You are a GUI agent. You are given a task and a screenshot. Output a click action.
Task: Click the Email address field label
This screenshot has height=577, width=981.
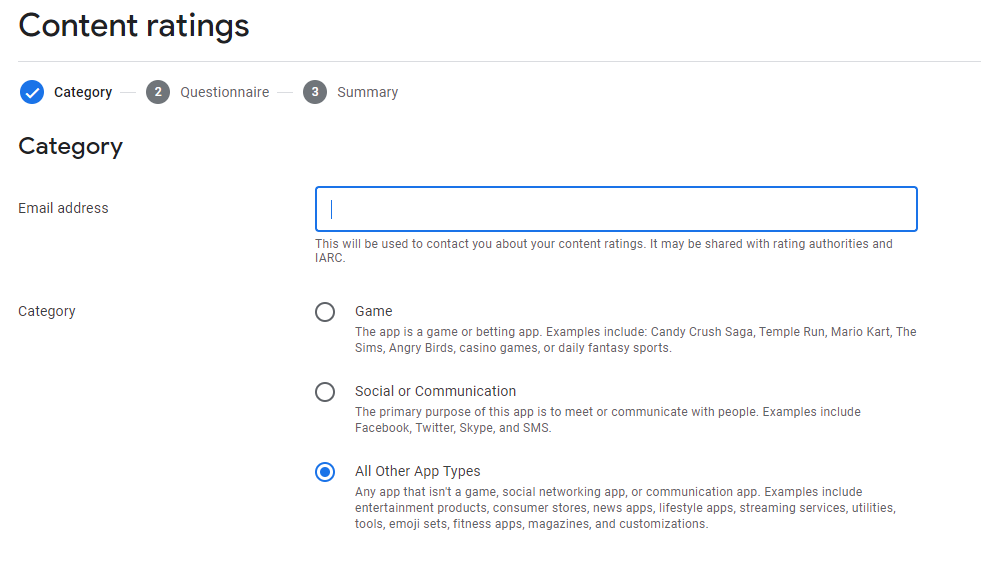click(63, 208)
